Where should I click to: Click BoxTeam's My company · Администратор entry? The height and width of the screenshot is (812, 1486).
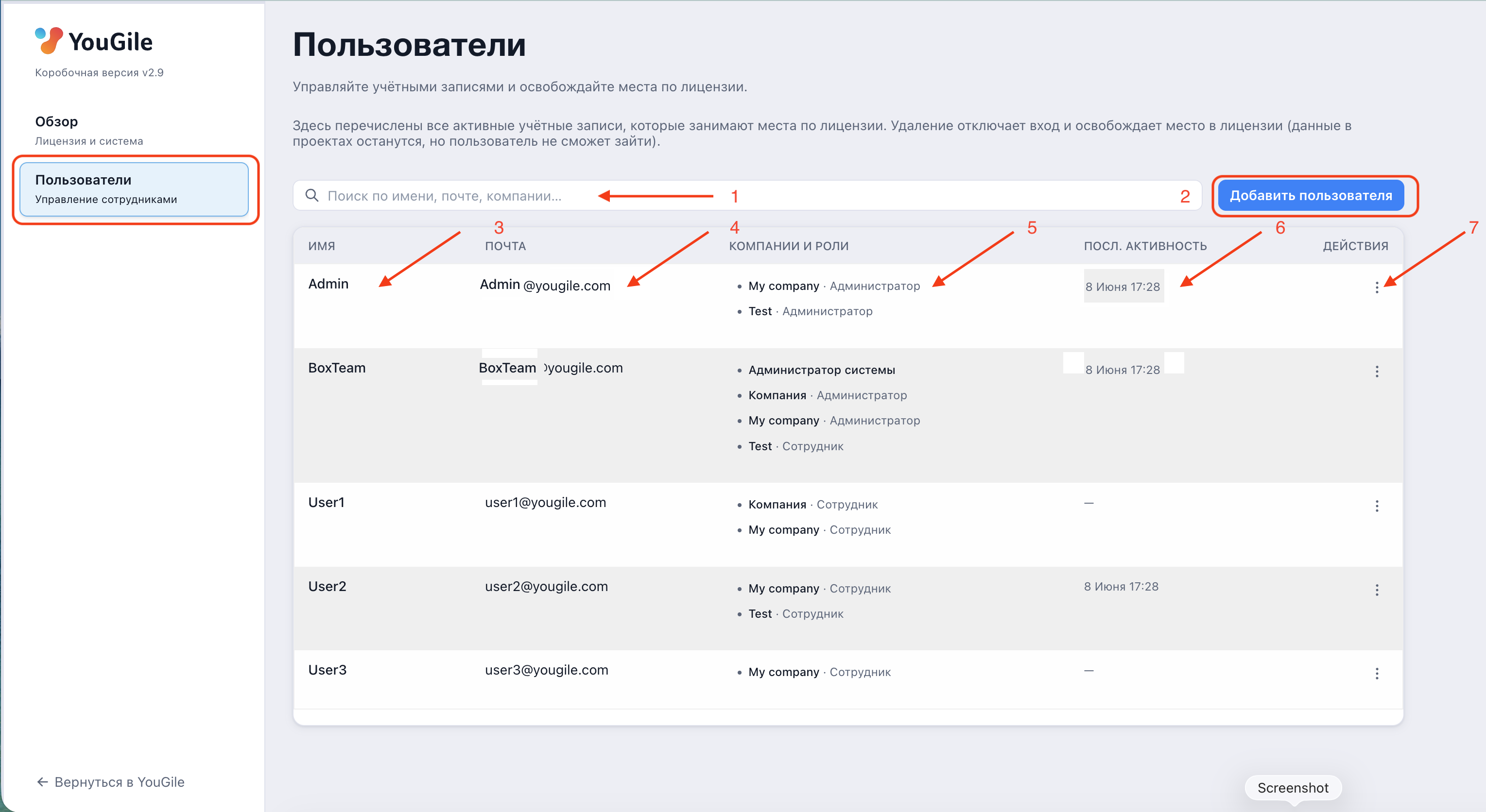(834, 421)
